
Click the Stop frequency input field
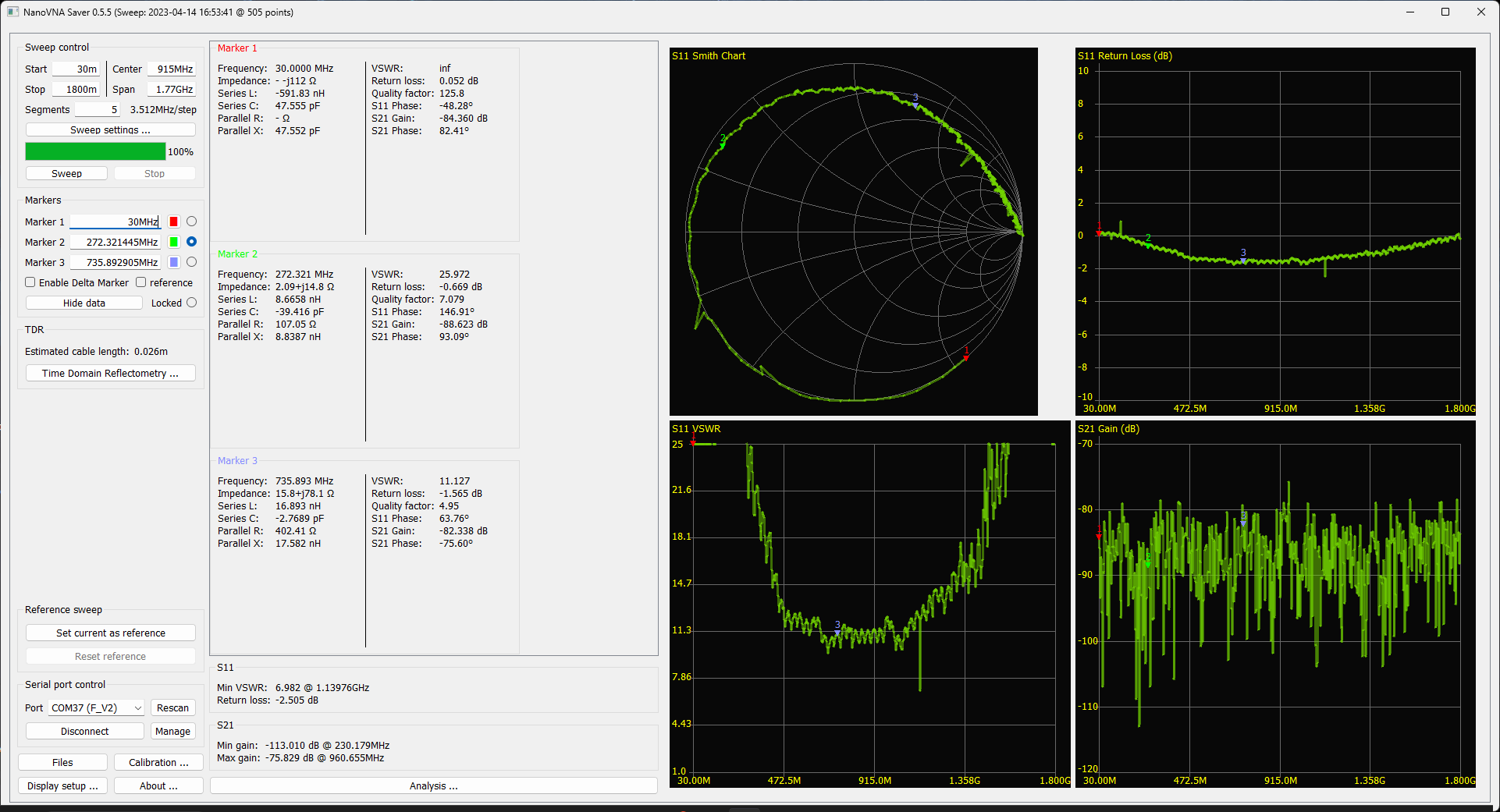tap(76, 89)
